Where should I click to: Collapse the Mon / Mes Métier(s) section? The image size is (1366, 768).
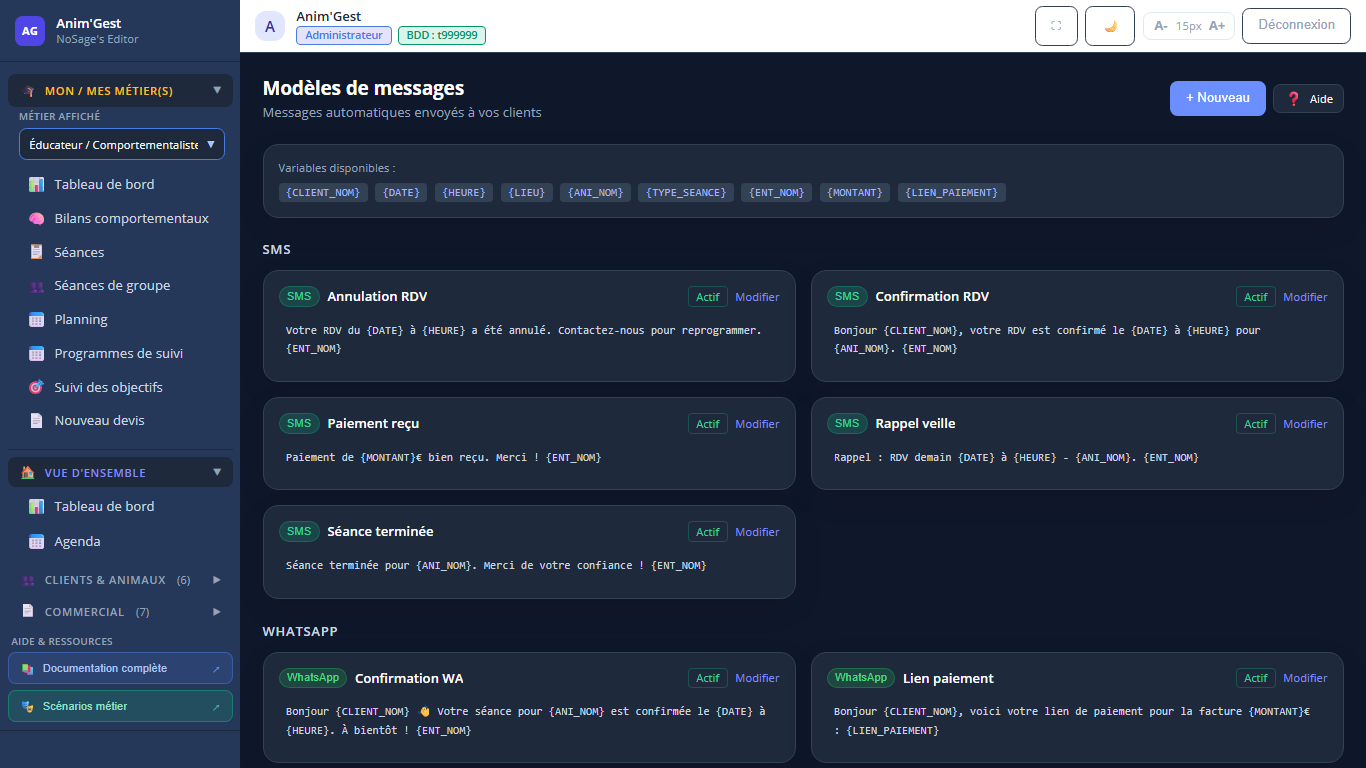tap(120, 91)
